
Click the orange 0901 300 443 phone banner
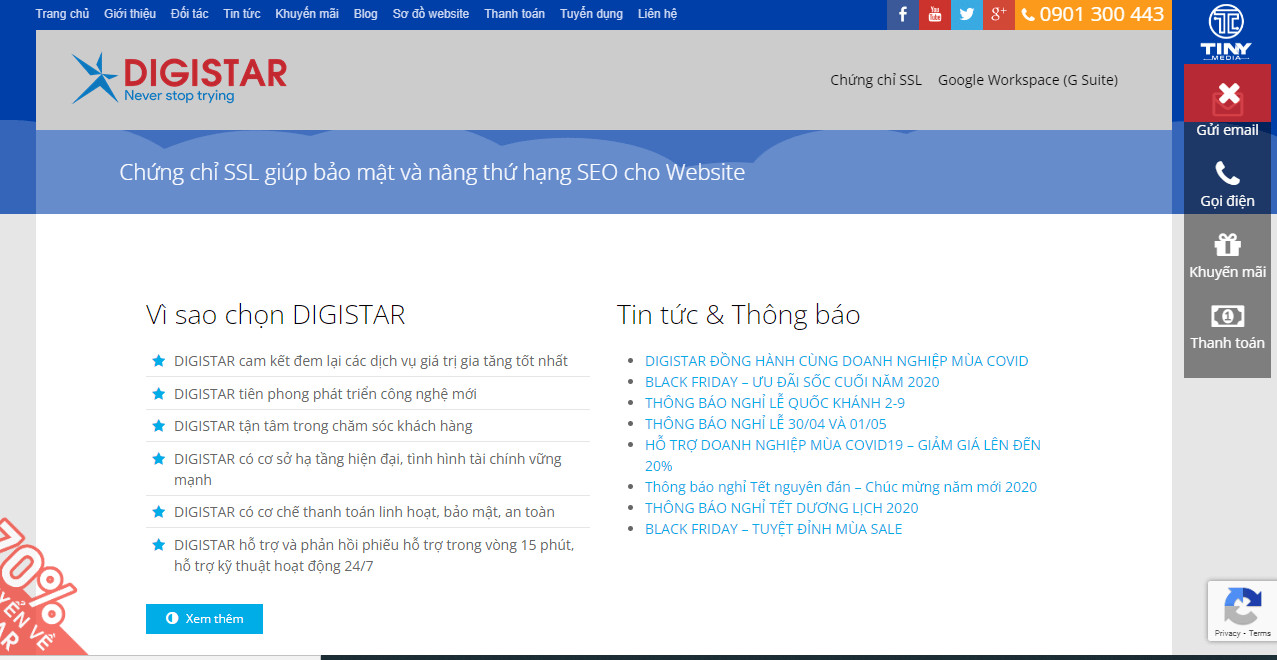pyautogui.click(x=1093, y=14)
